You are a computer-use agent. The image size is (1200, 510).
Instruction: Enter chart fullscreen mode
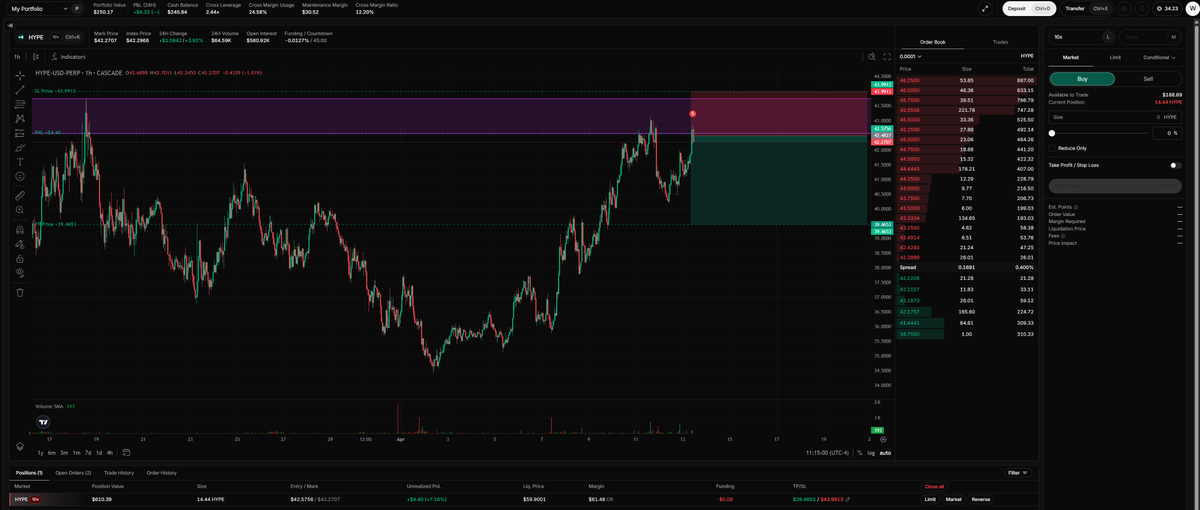tap(887, 57)
